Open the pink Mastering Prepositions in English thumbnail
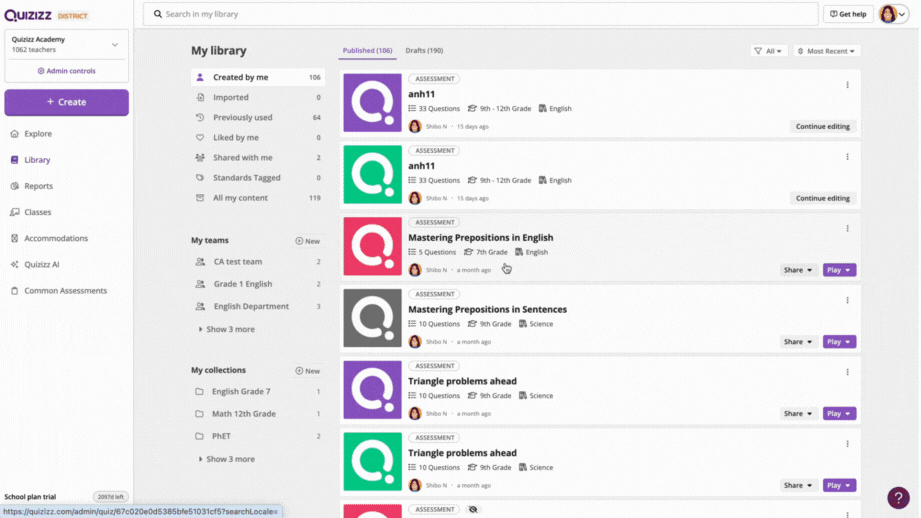The image size is (921, 518). click(372, 246)
